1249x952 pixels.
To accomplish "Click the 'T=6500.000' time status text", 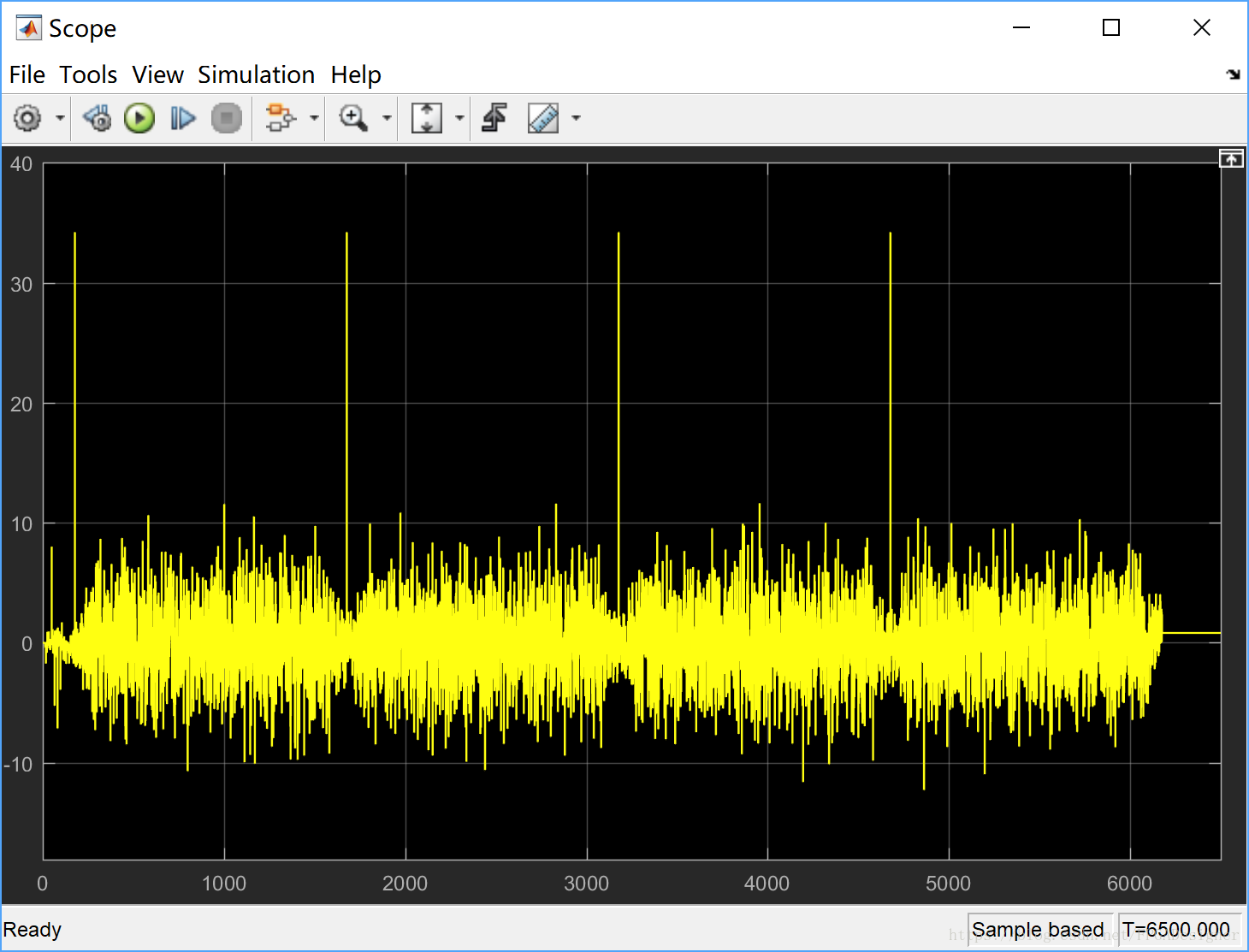I will 1176,930.
